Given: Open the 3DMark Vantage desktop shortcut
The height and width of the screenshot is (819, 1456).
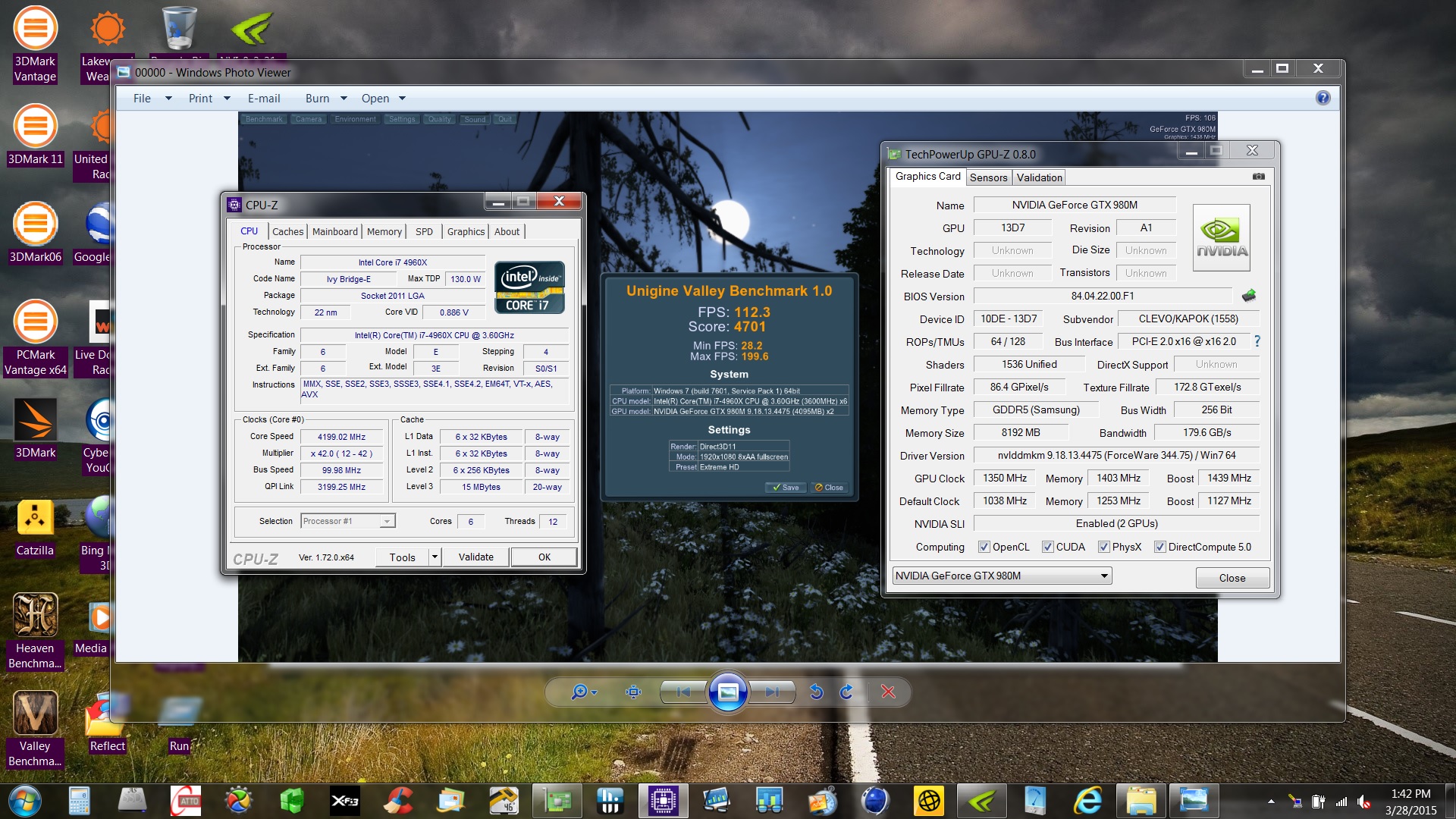Looking at the screenshot, I should 35,43.
